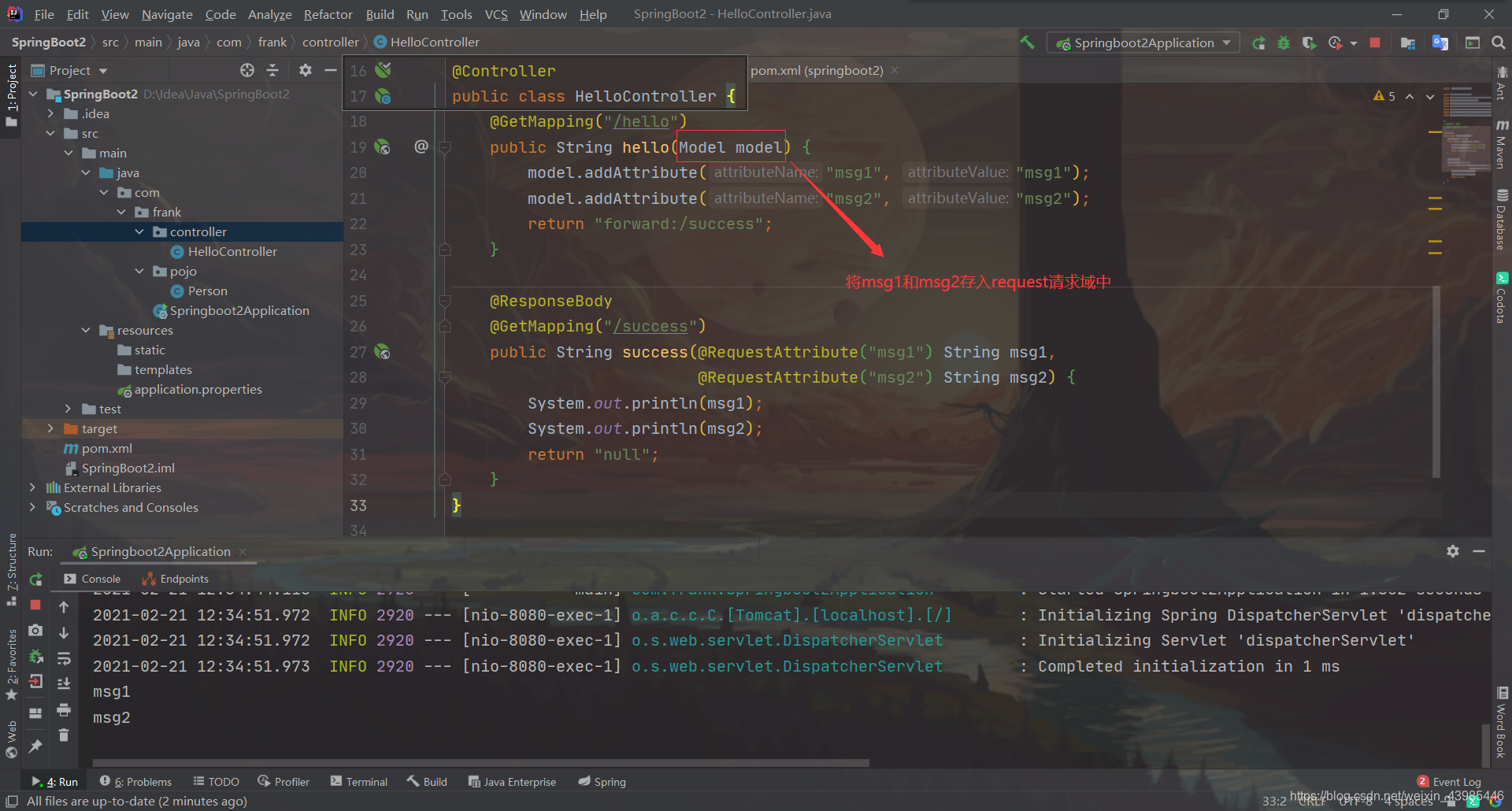Click frank breadcrumb in navigation bar

coord(272,43)
